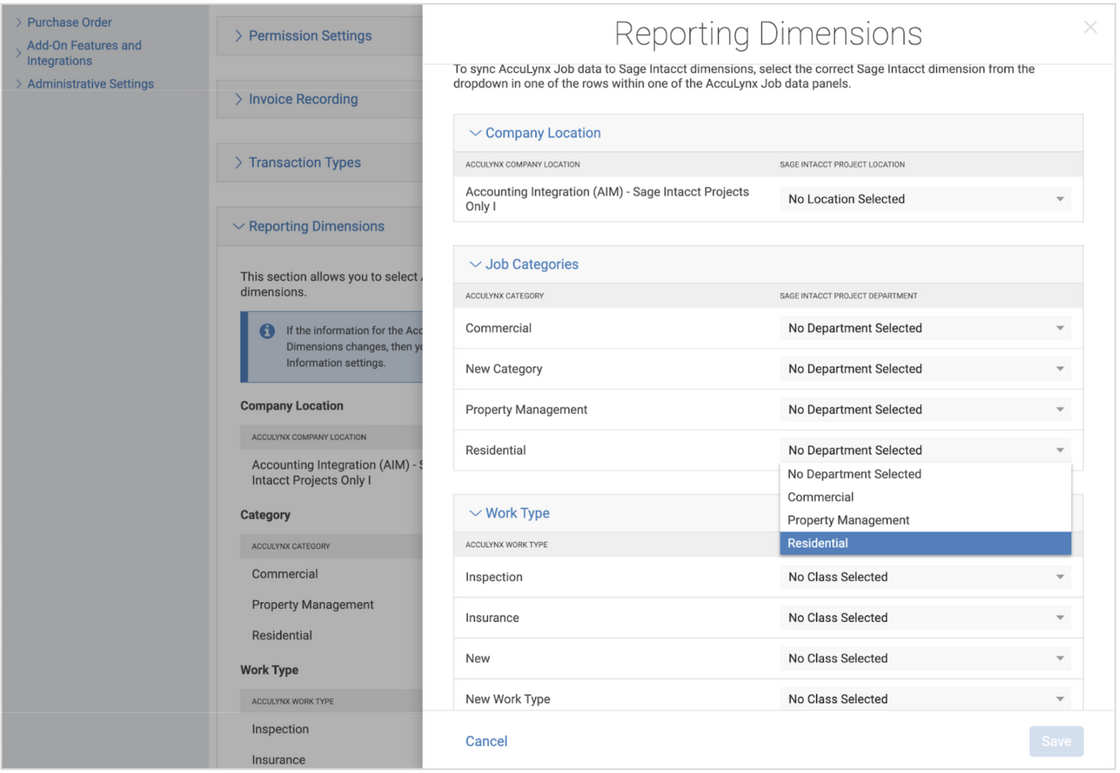1120x773 pixels.
Task: Click the Save button
Action: click(x=1056, y=742)
